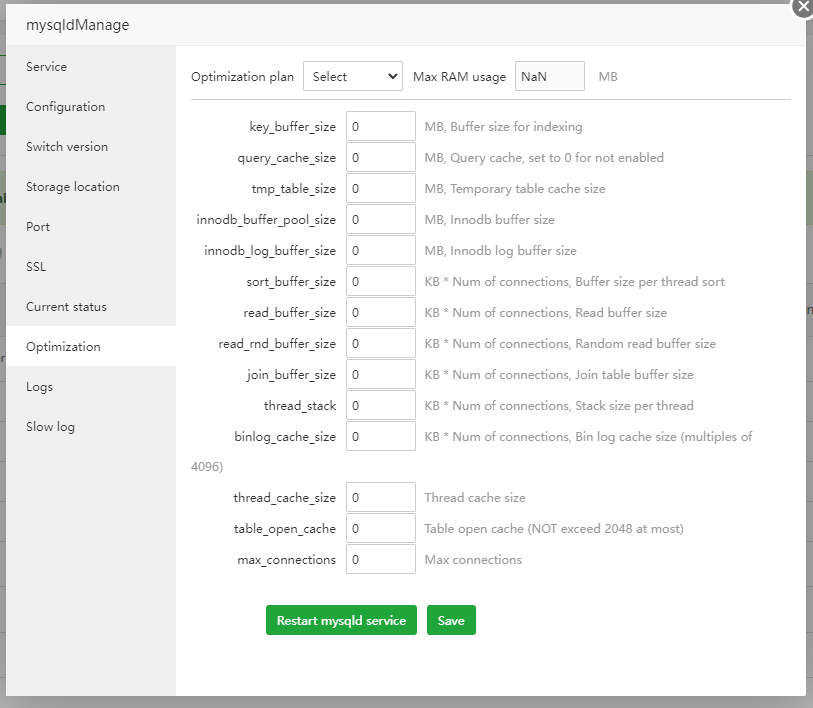This screenshot has width=813, height=708.
Task: Close the mysqldManage dialog
Action: [803, 6]
